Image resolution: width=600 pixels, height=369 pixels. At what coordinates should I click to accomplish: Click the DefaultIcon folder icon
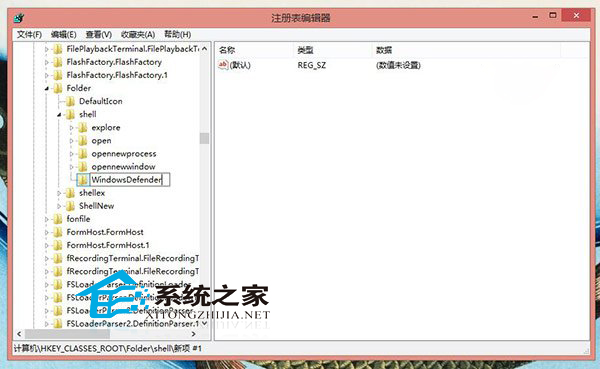(x=70, y=101)
